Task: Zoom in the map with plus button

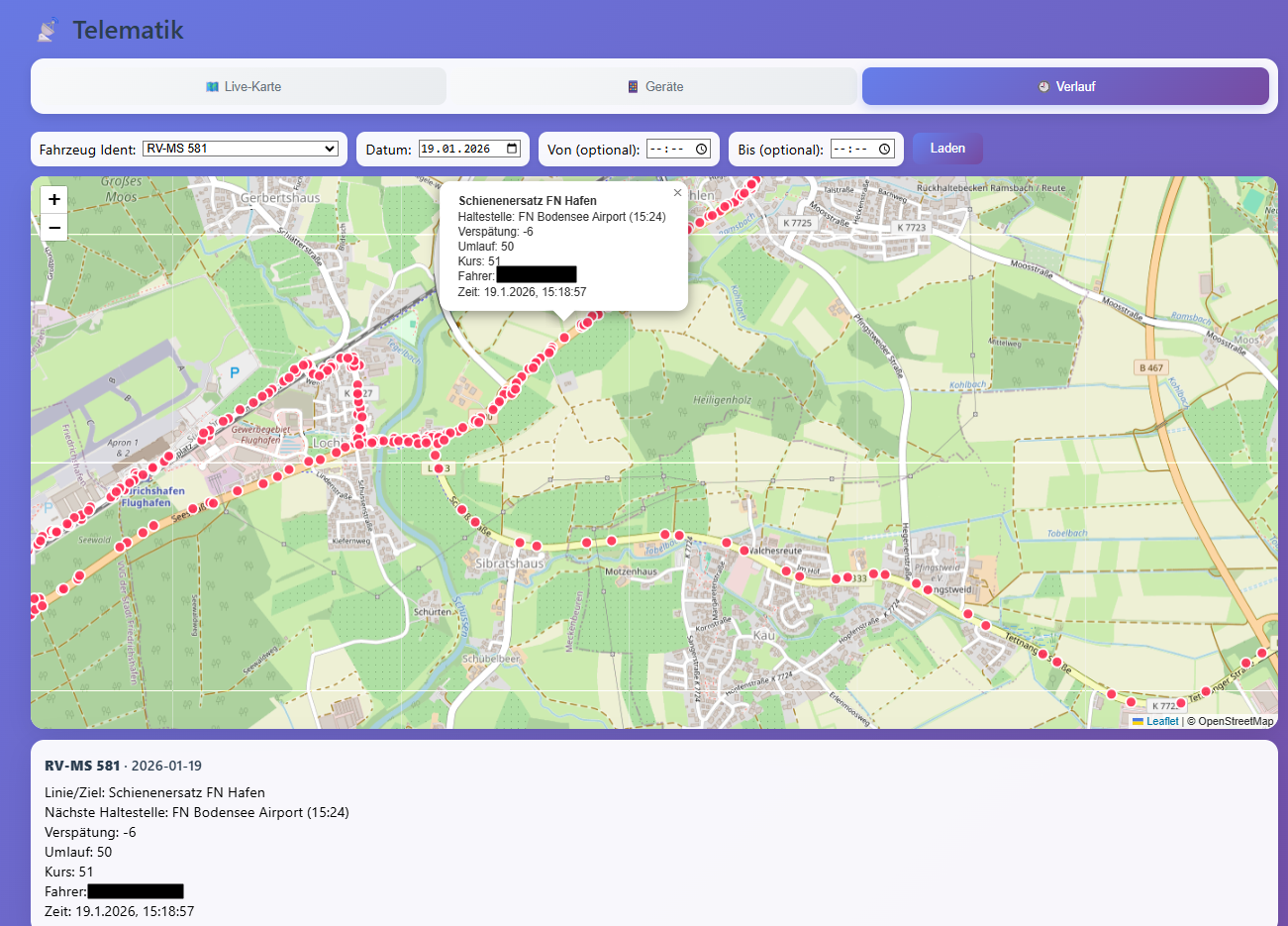Action: tap(54, 199)
